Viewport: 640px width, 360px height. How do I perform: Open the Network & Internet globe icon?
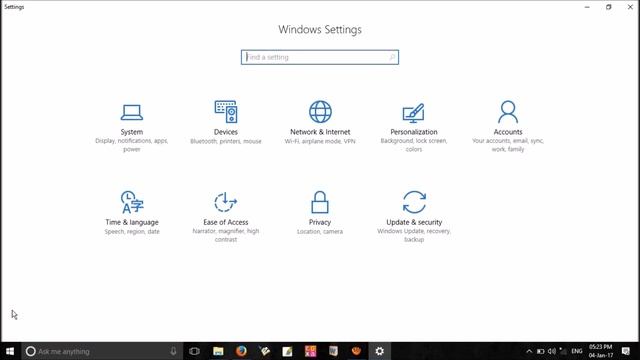pos(320,111)
